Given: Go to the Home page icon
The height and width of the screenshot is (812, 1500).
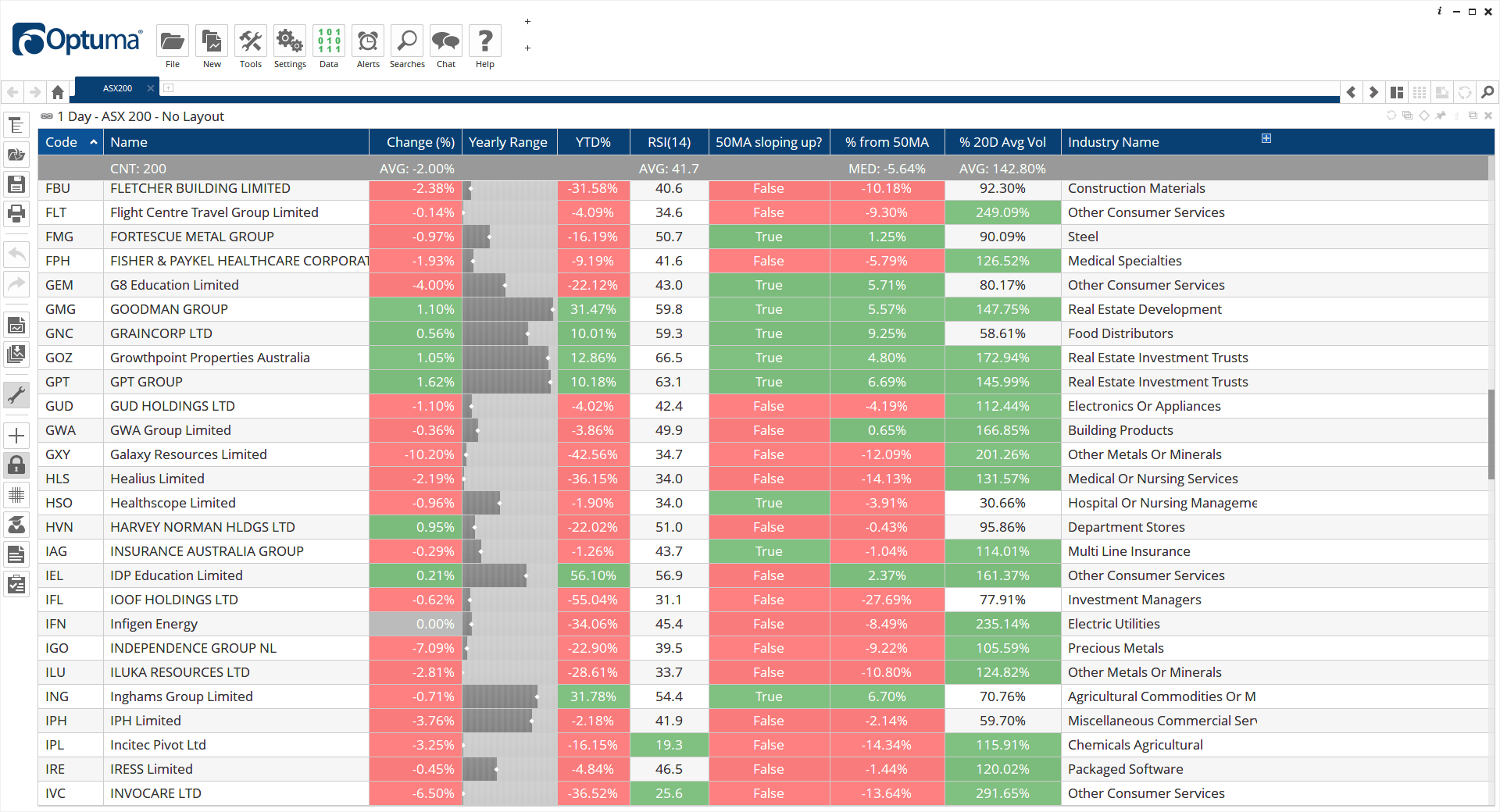Looking at the screenshot, I should click(58, 92).
